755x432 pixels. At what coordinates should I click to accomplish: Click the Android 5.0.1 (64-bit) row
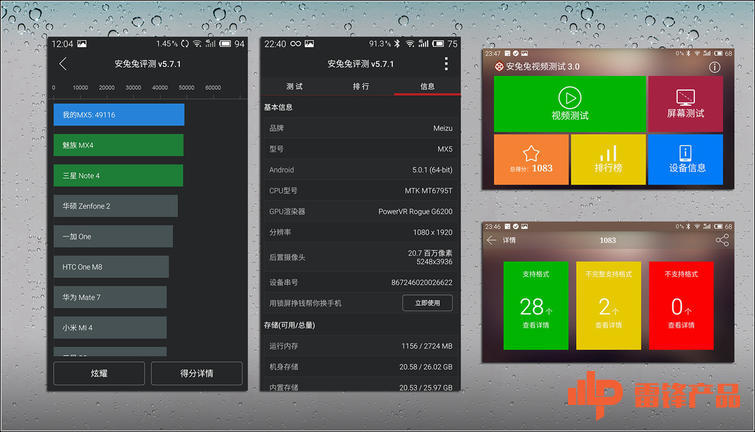click(360, 170)
